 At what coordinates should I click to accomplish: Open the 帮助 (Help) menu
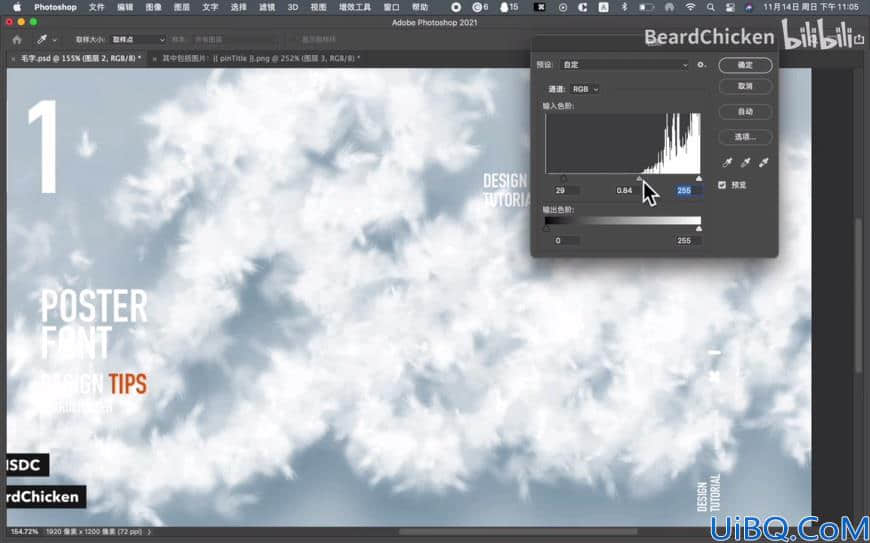(x=420, y=7)
